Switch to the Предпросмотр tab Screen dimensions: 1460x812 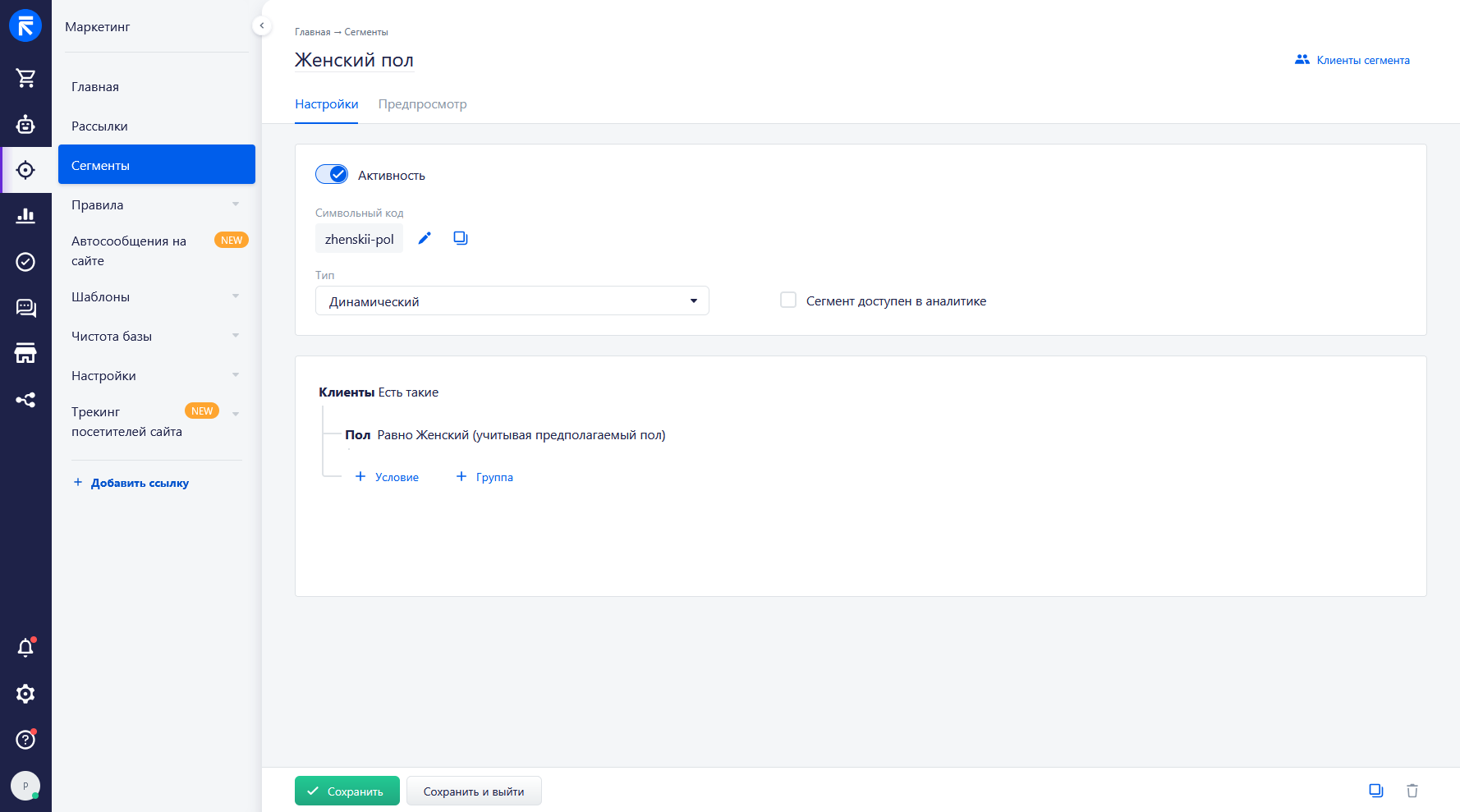coord(422,104)
